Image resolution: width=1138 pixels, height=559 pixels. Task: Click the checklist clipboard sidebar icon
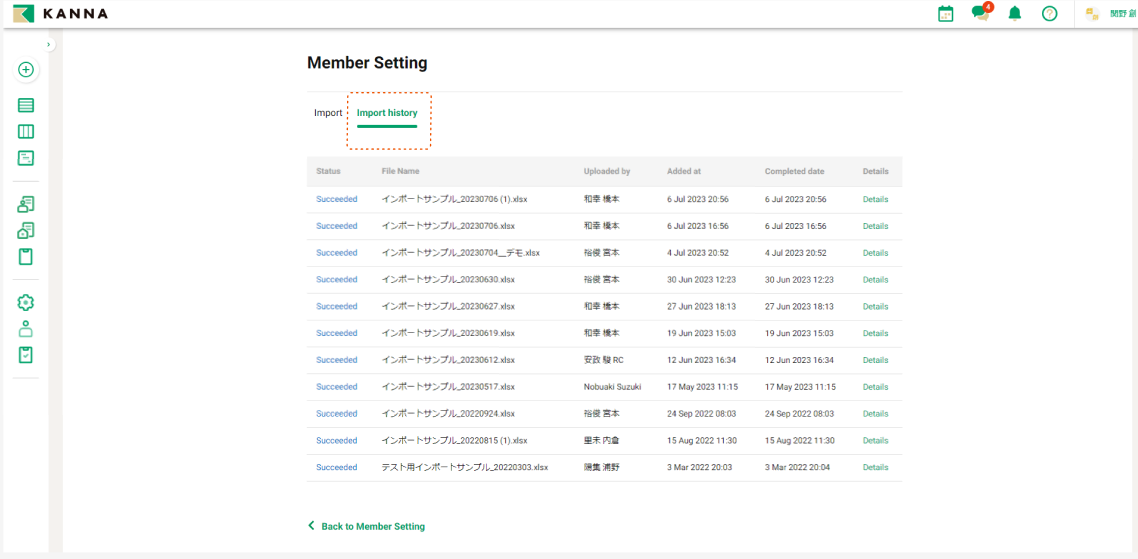pos(26,354)
